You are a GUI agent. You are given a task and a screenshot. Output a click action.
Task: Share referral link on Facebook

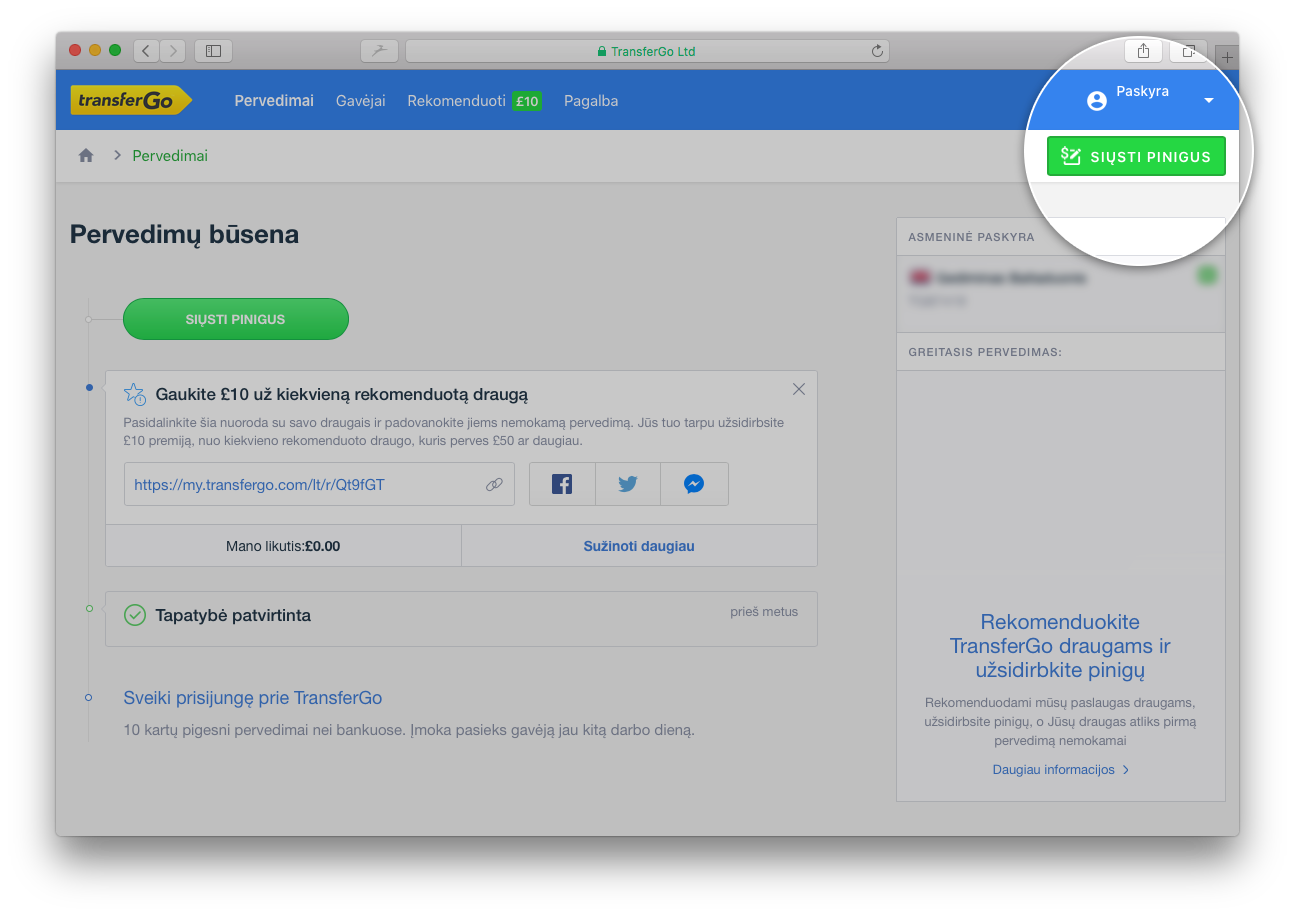[x=562, y=484]
